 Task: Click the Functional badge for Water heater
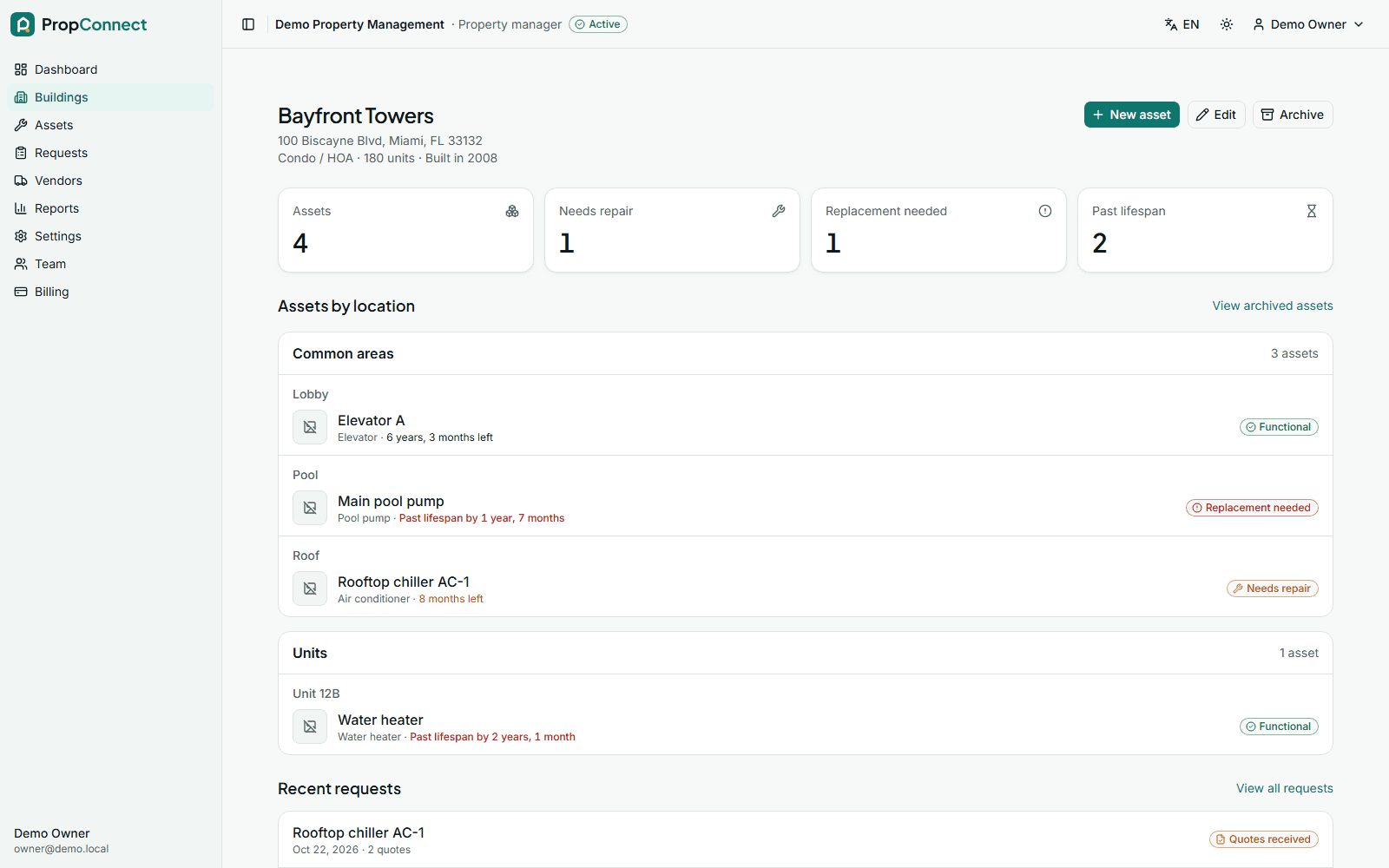1279,727
